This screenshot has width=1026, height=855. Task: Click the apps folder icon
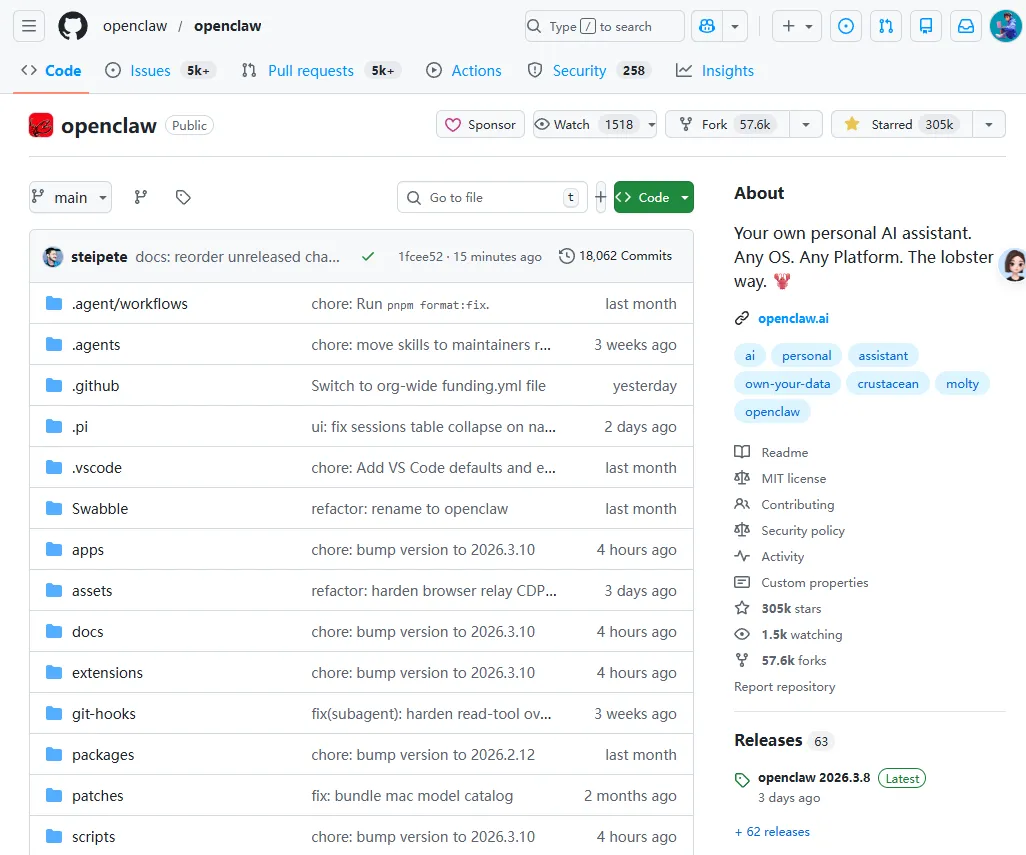coord(54,550)
